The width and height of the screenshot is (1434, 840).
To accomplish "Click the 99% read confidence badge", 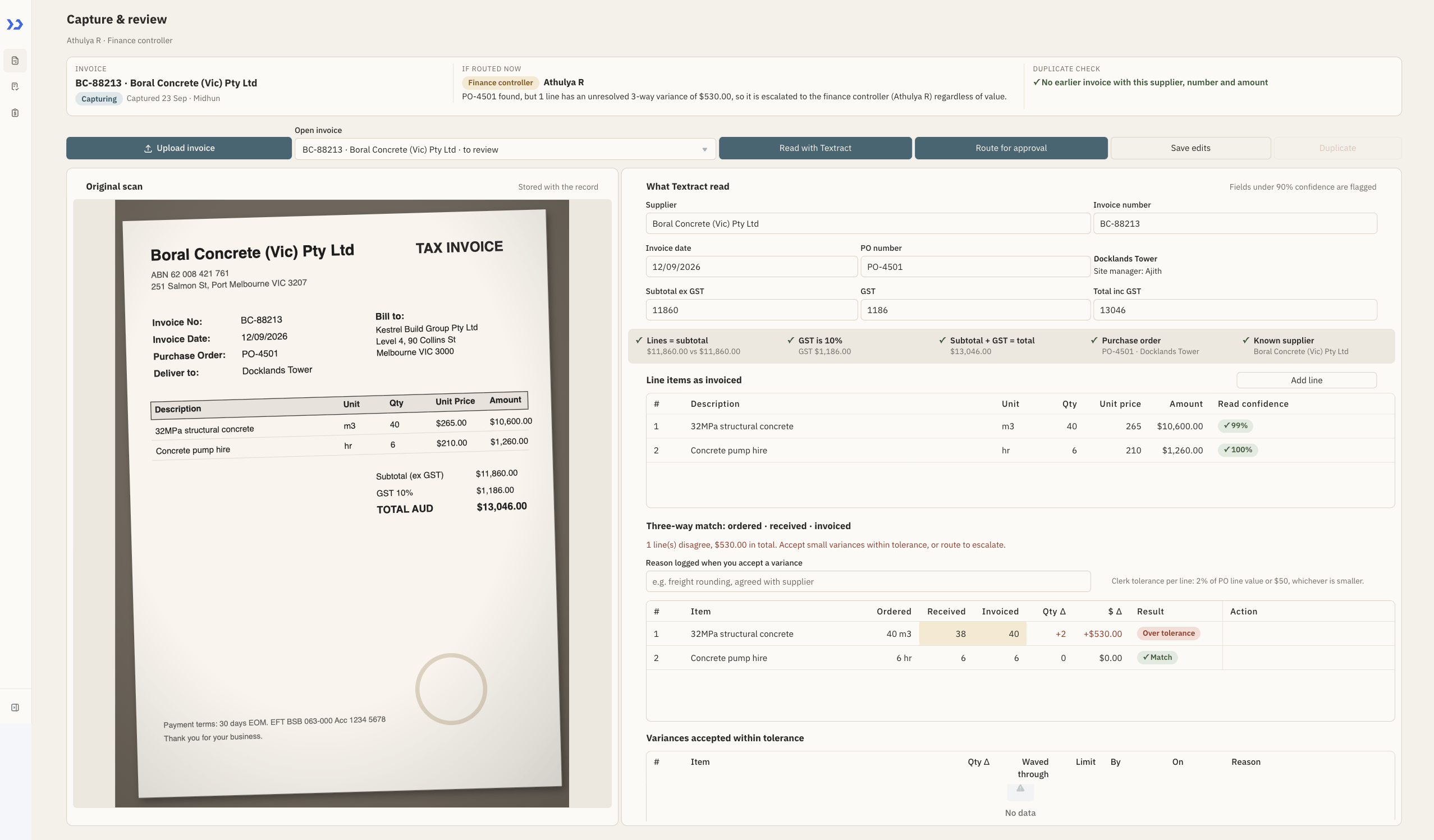I will tap(1235, 426).
